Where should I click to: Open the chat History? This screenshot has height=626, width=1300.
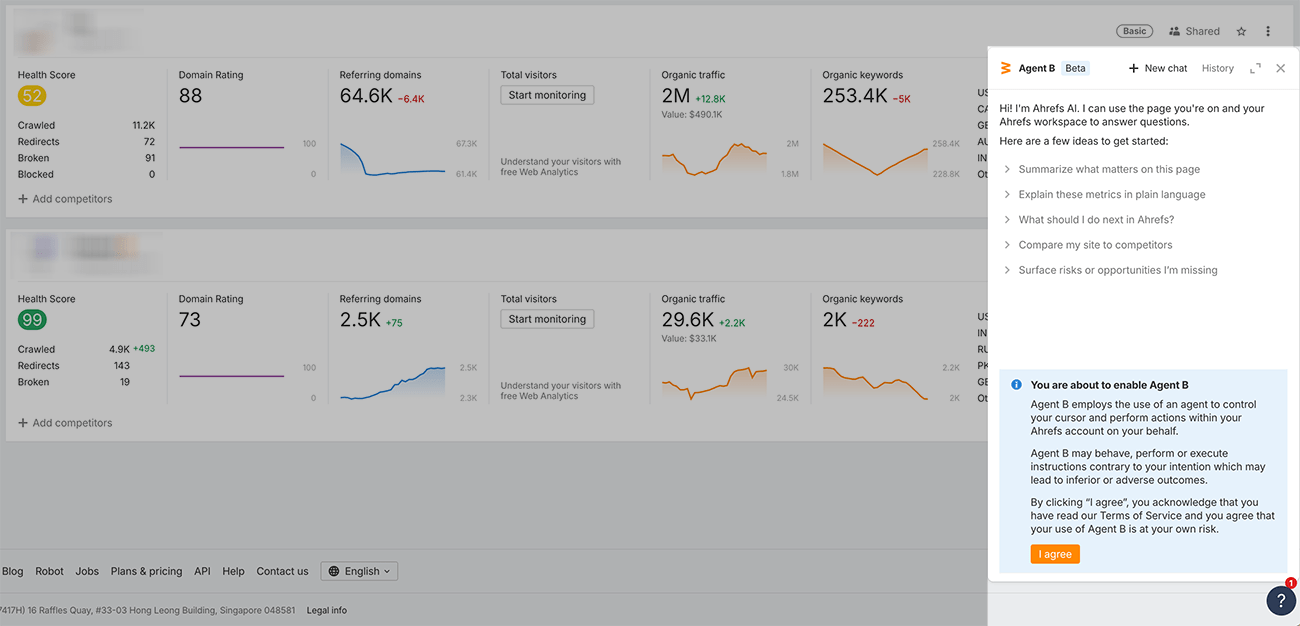1217,68
